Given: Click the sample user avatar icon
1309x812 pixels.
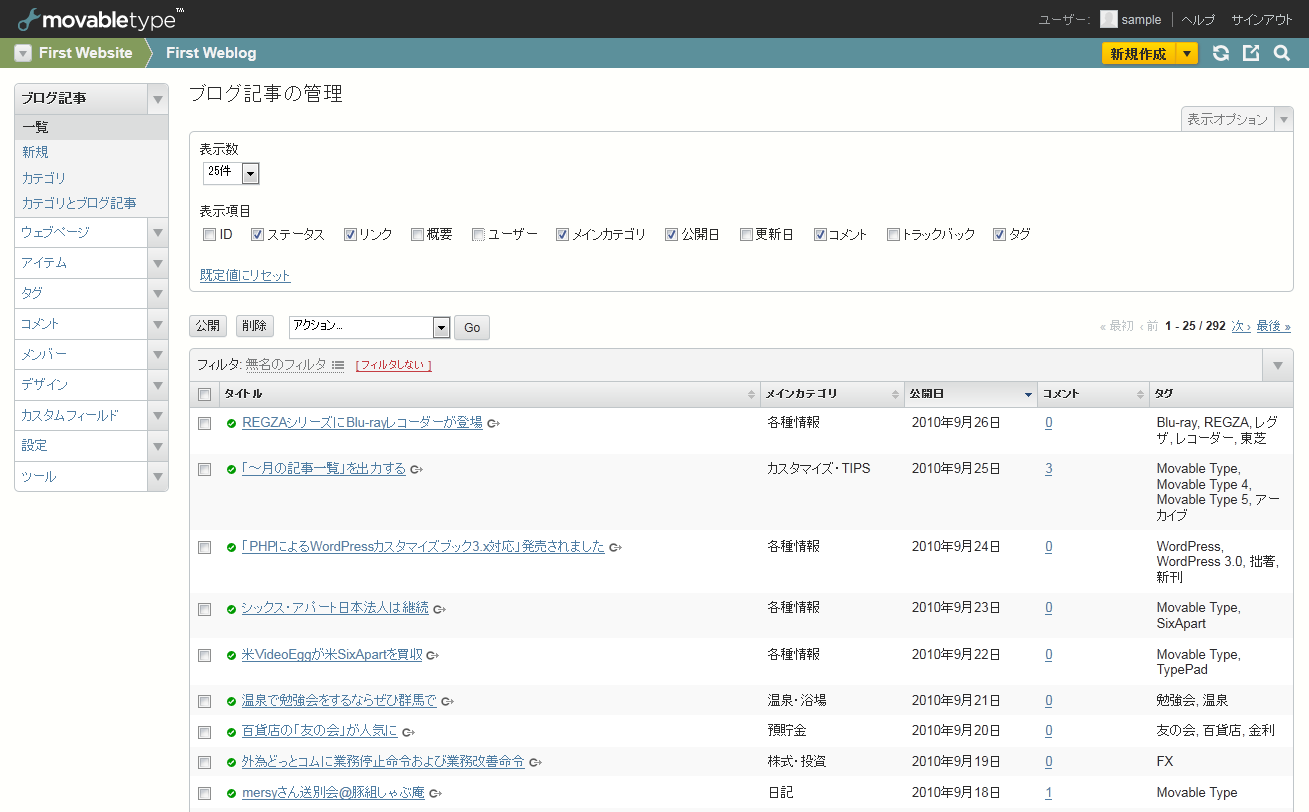Looking at the screenshot, I should 1108,19.
